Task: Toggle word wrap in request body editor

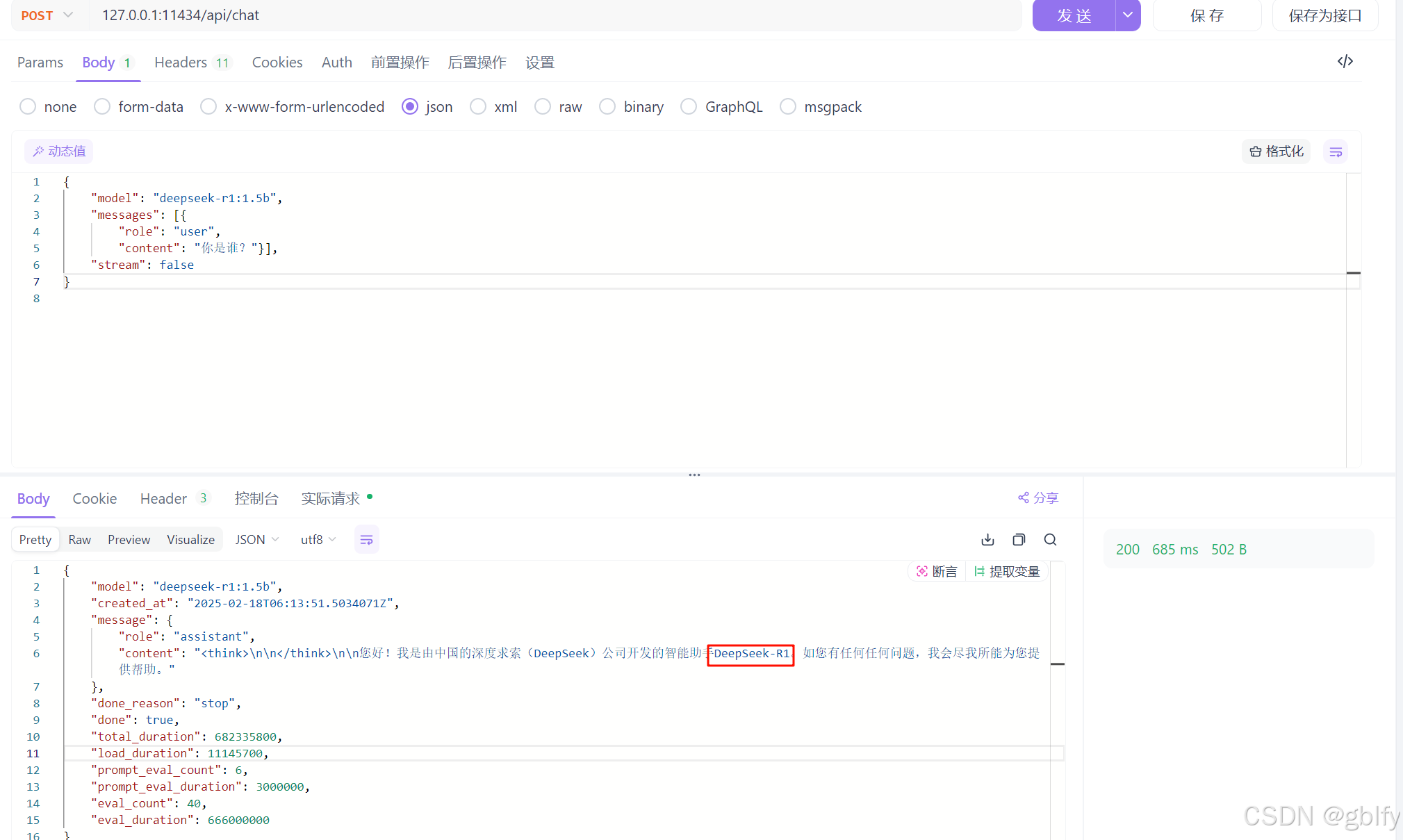Action: [1335, 151]
